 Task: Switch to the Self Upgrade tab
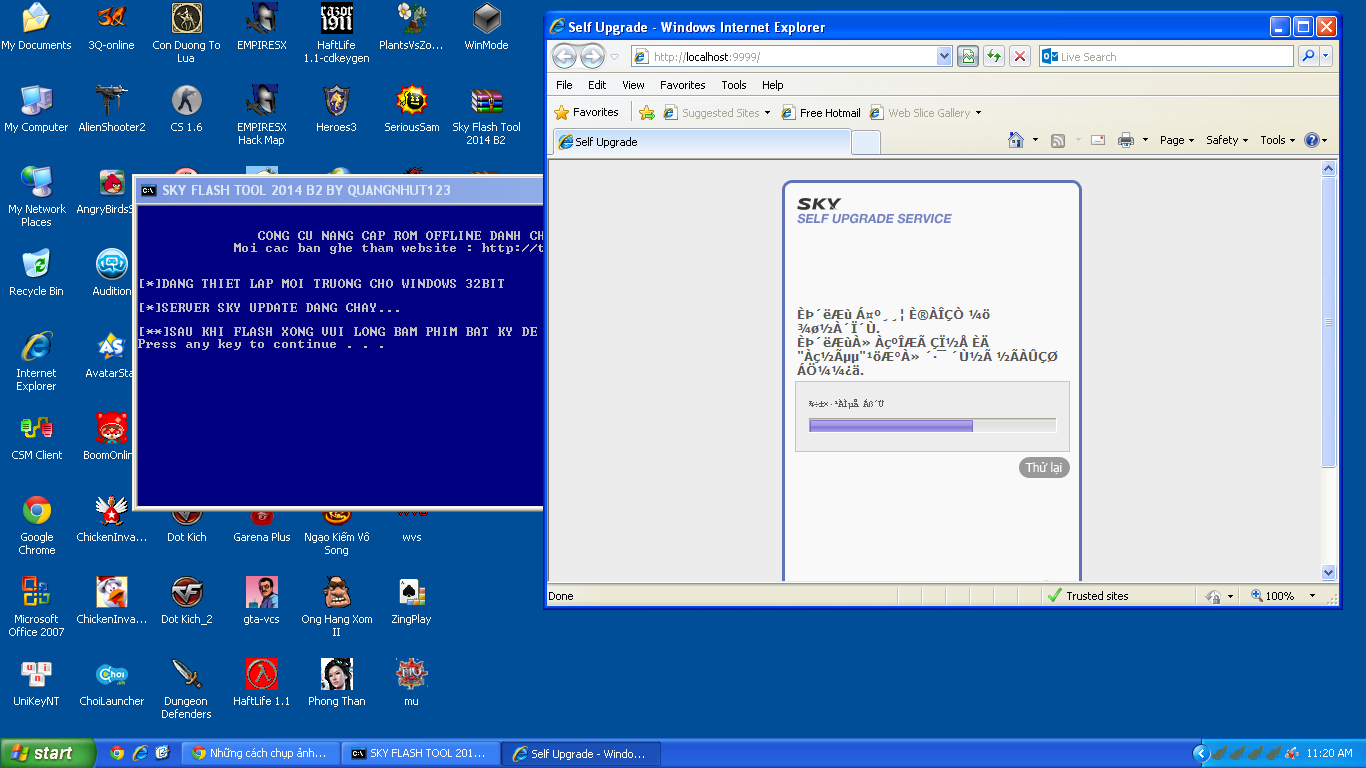[x=700, y=142]
